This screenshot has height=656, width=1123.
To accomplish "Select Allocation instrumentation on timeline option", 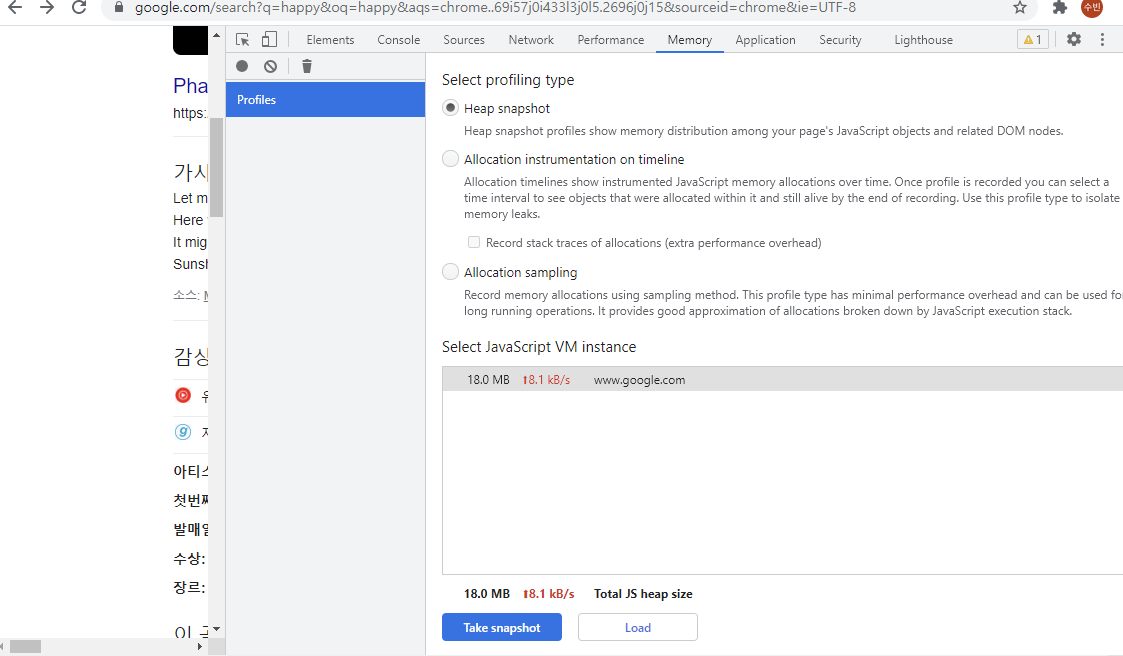I will coord(450,158).
